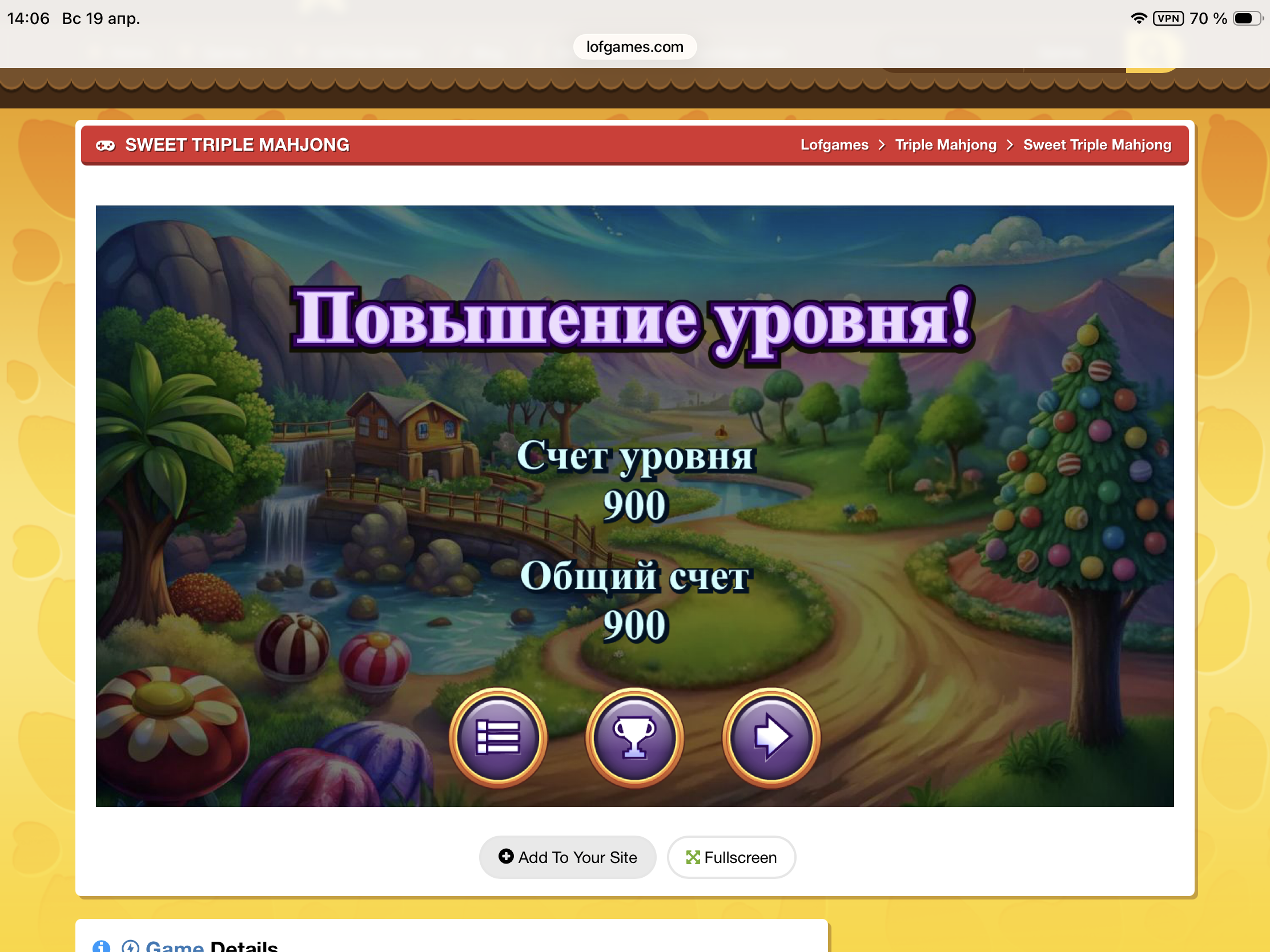The image size is (1270, 952).
Task: Open the Sweet Triple Mahjong breadcrumb link
Action: point(1096,145)
